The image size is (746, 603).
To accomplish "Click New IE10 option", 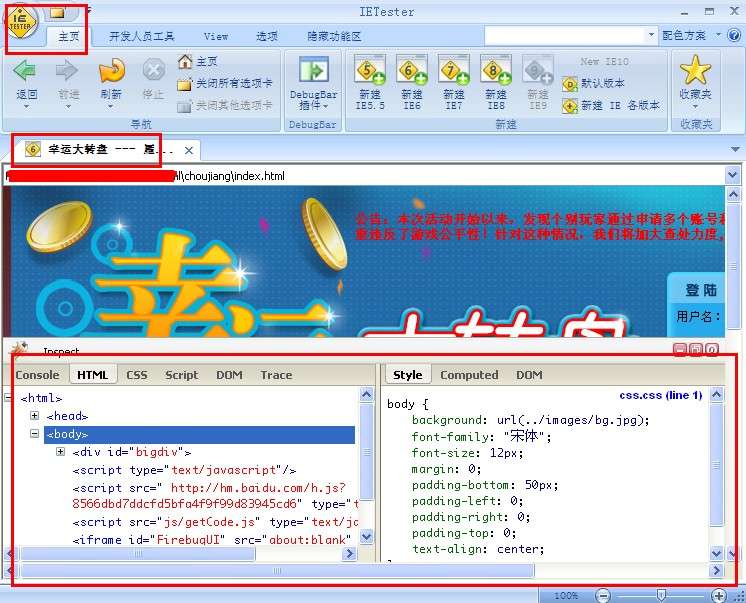I will tap(604, 61).
